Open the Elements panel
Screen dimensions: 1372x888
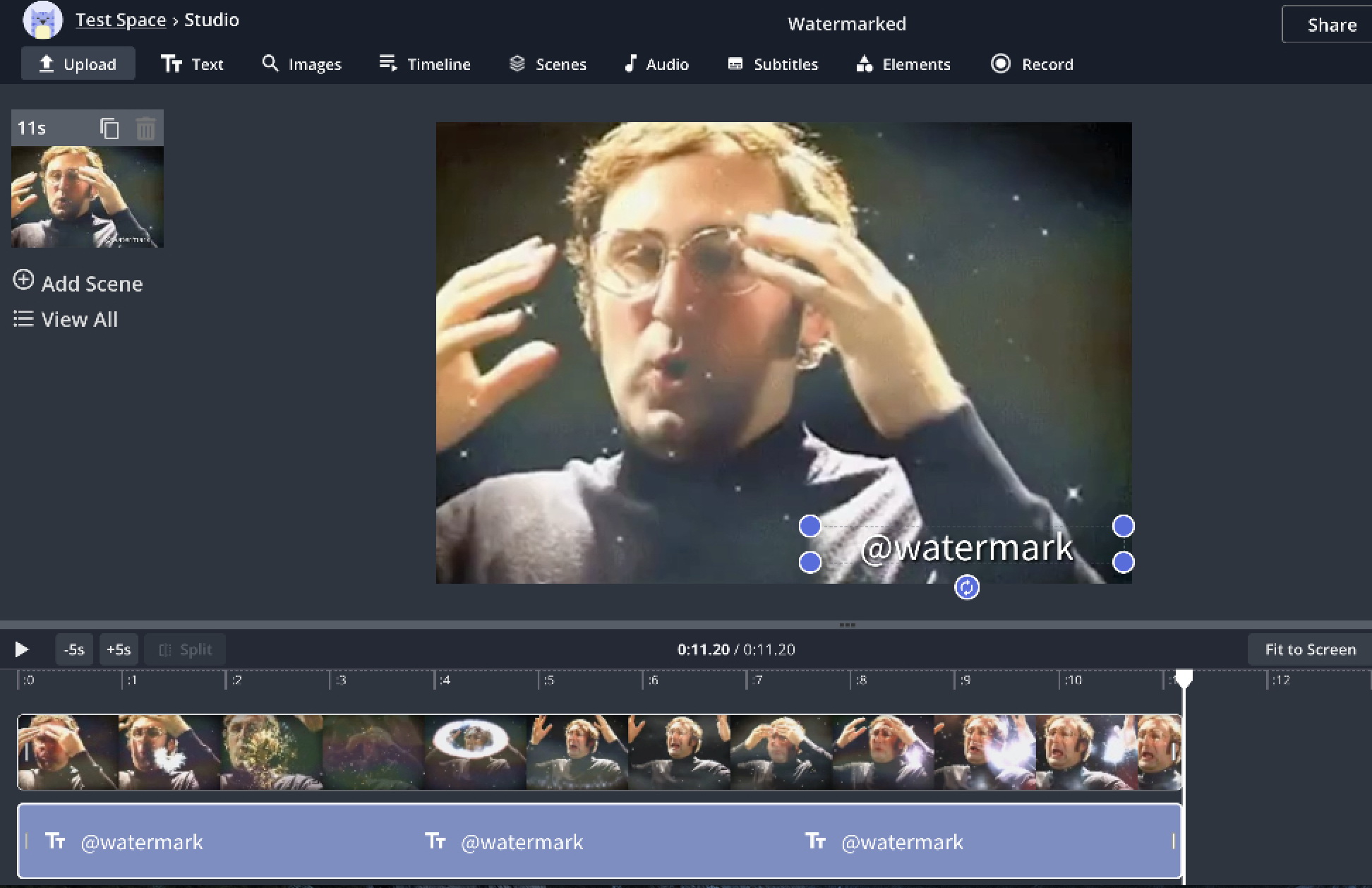tap(903, 64)
